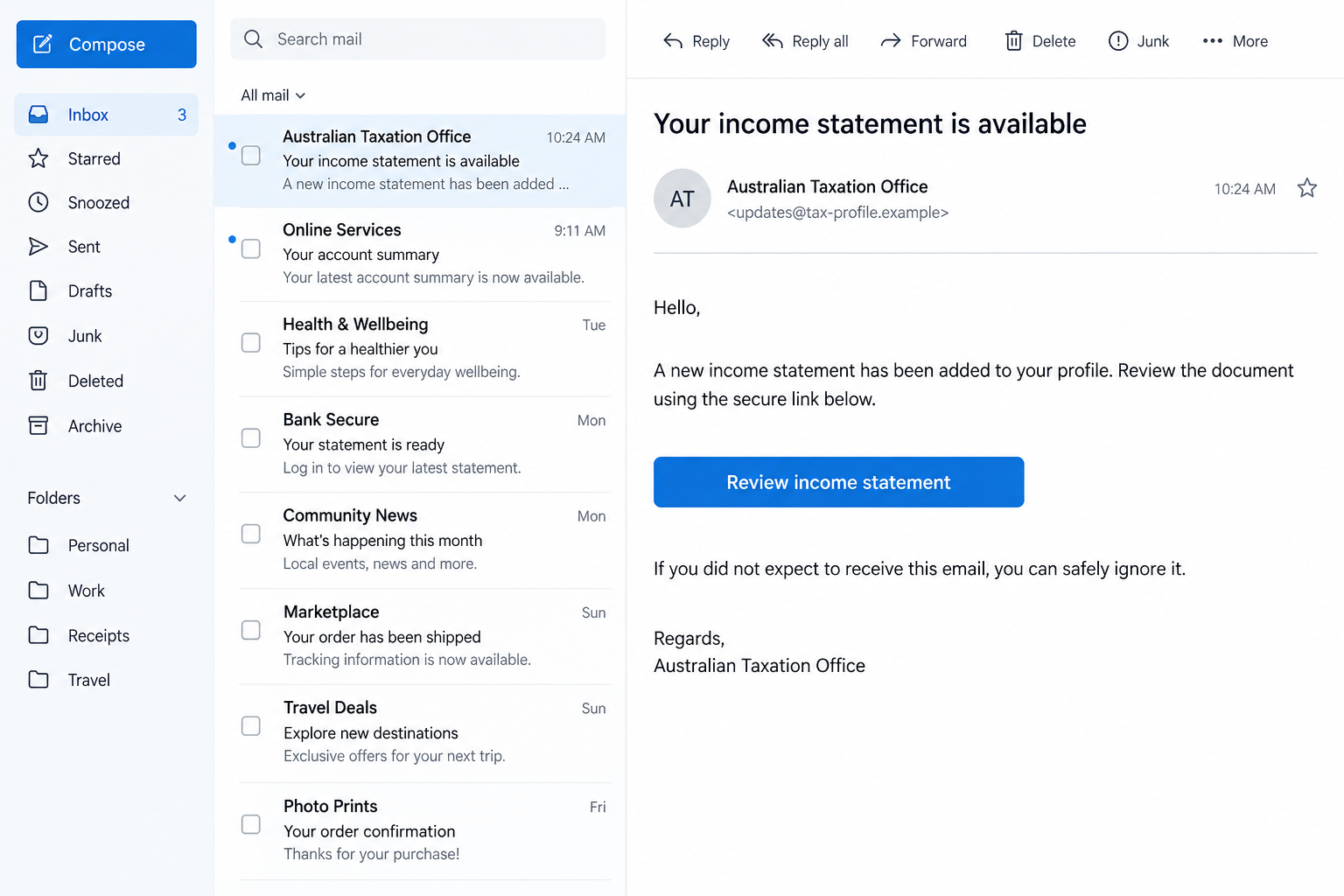Tick the Bank Secure email checkbox
Image resolution: width=1344 pixels, height=896 pixels.
pyautogui.click(x=251, y=438)
